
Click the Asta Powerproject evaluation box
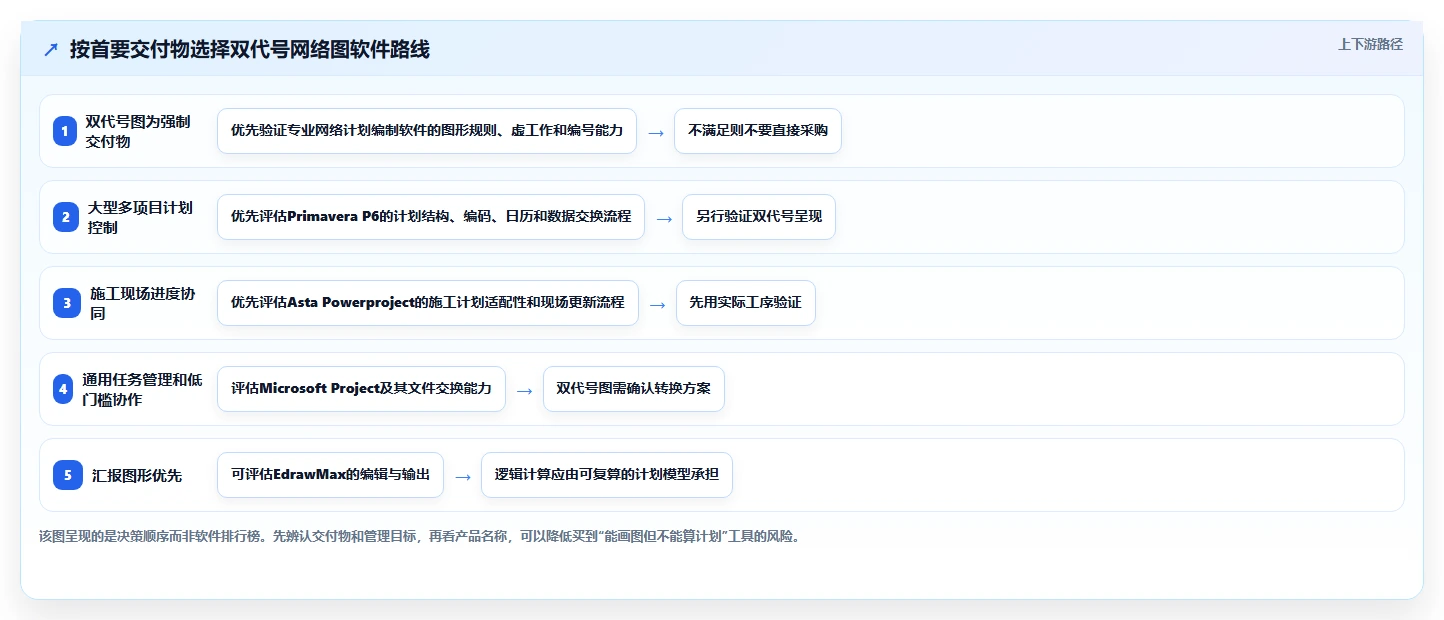(x=428, y=303)
